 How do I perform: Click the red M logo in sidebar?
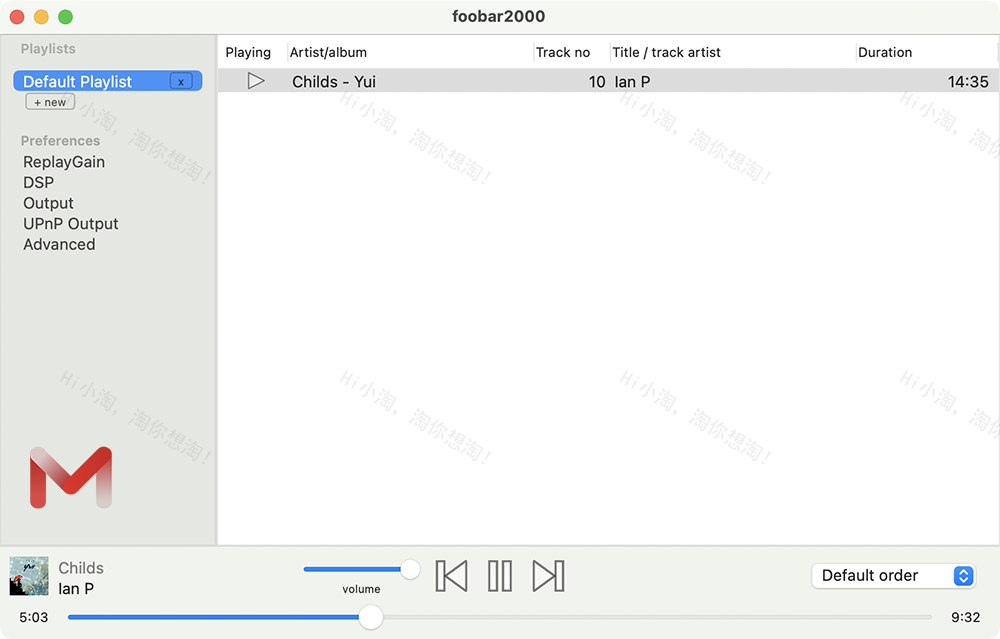[x=71, y=477]
